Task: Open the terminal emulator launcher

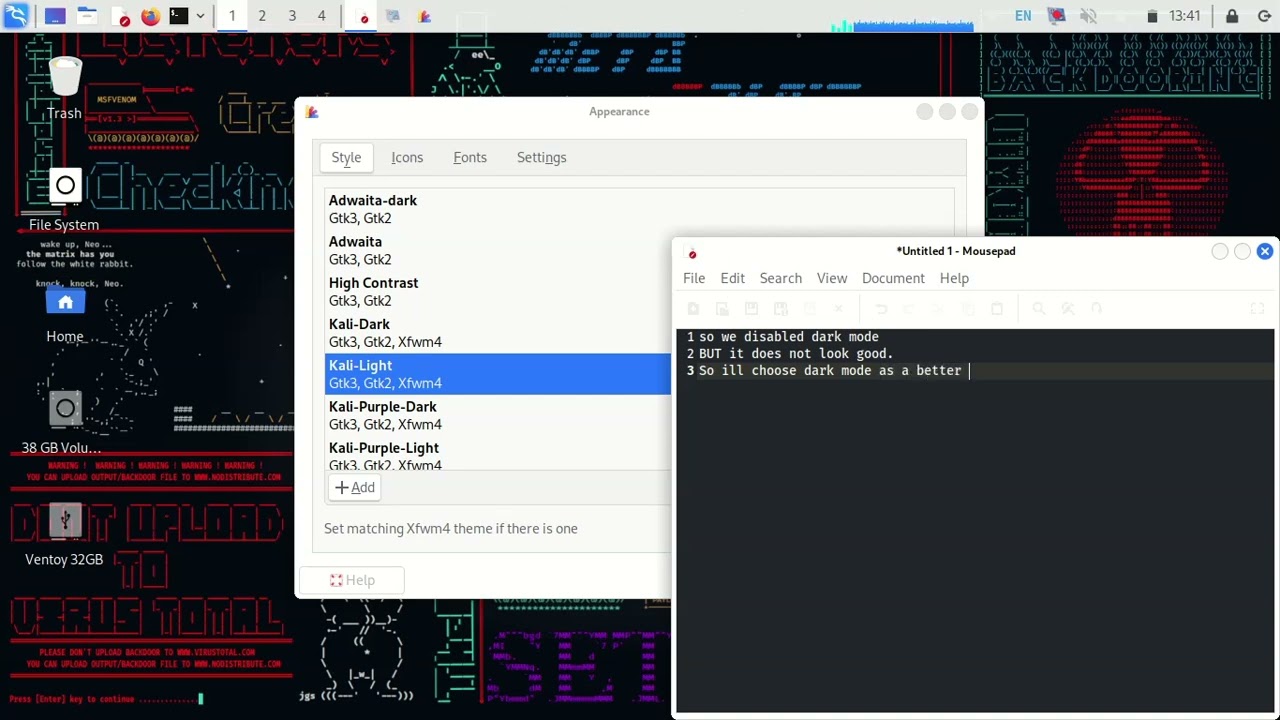Action: pyautogui.click(x=178, y=16)
